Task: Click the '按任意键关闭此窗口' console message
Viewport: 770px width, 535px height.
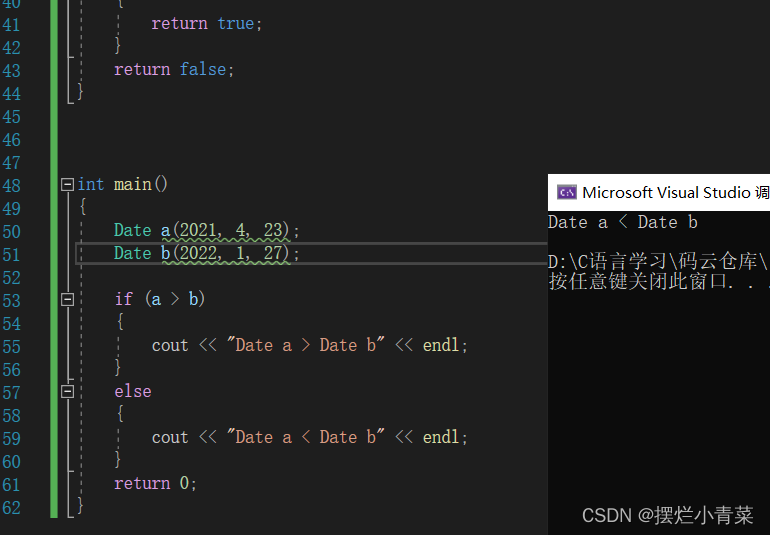Action: click(x=659, y=282)
